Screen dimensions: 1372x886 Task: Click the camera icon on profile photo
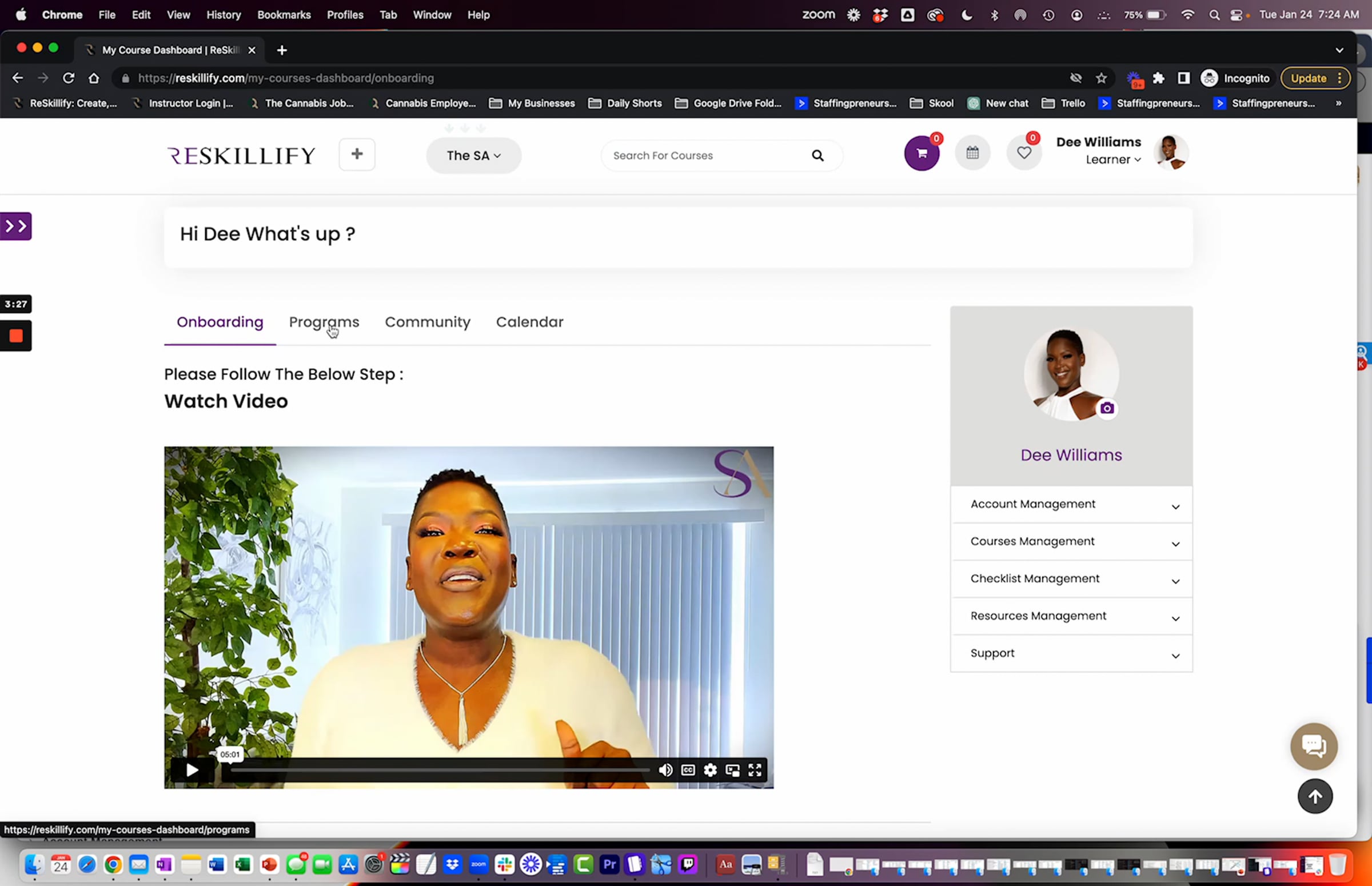[1107, 409]
